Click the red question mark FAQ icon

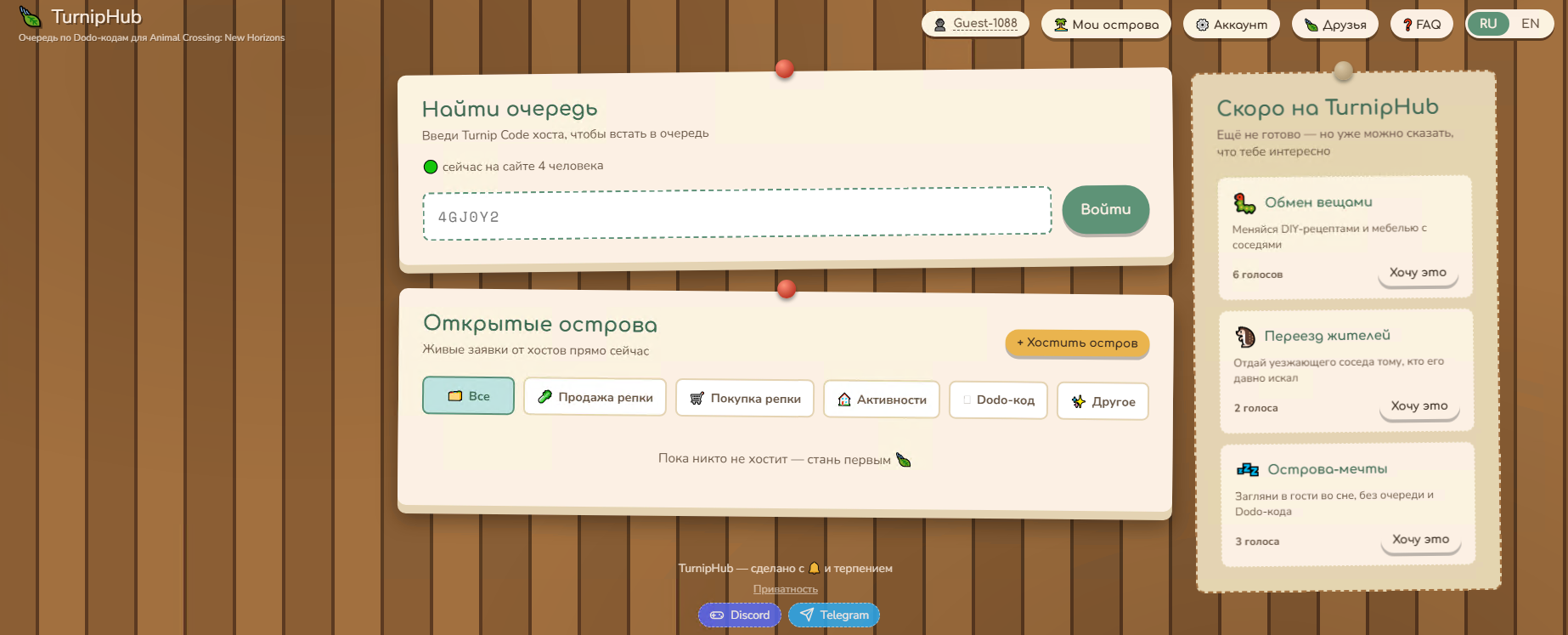1407,26
